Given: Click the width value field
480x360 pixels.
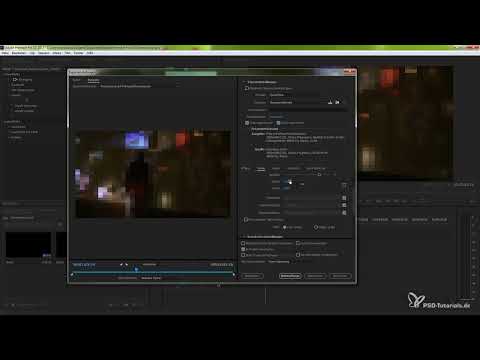Looking at the screenshot, I should [286, 182].
